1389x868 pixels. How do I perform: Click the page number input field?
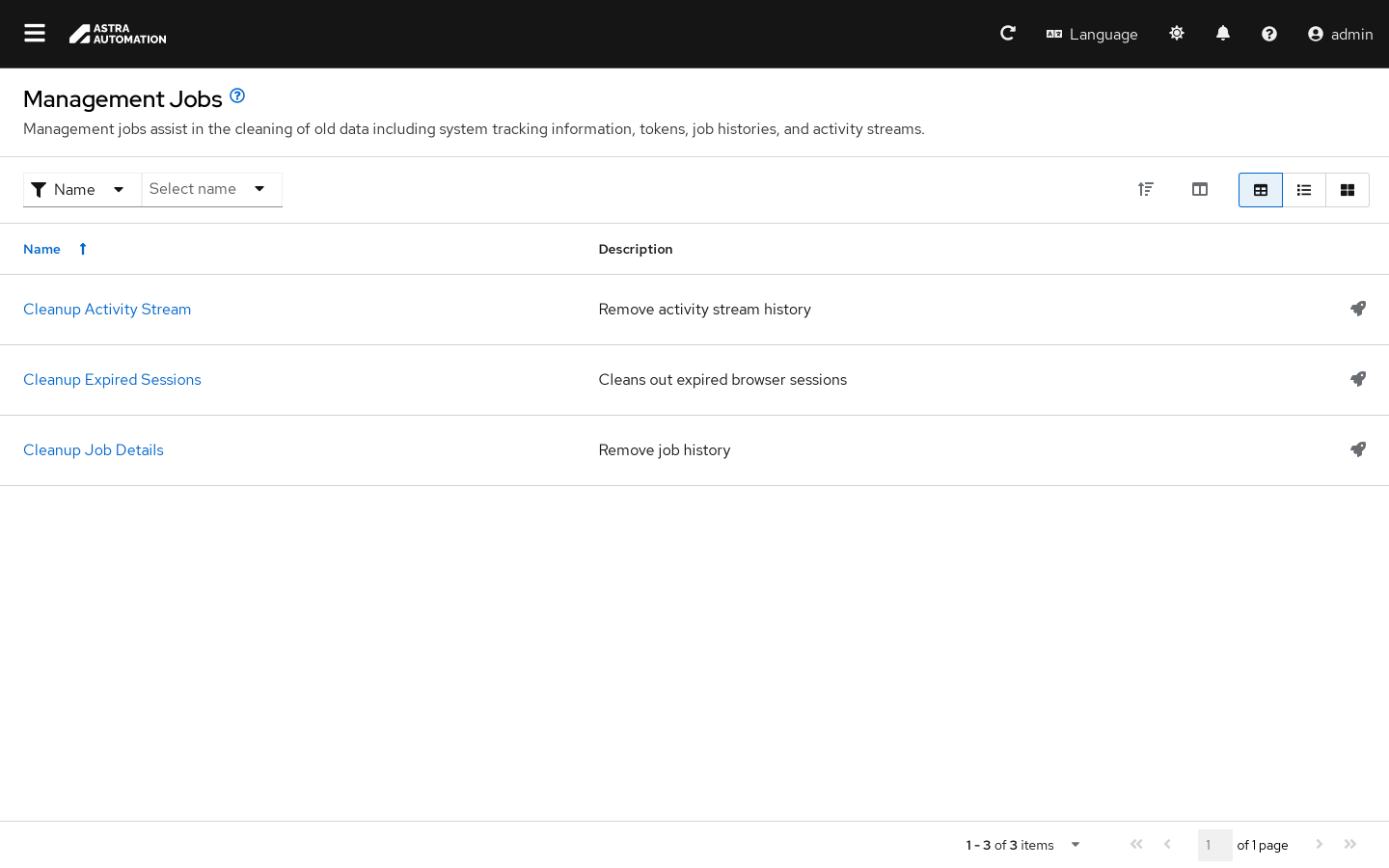[x=1214, y=845]
